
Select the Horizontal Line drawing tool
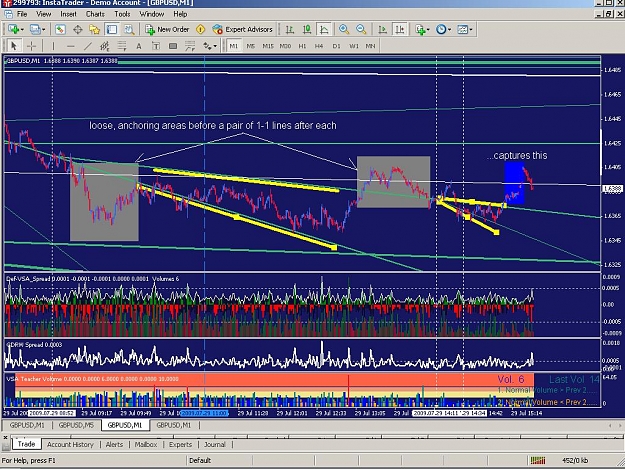(x=71, y=46)
